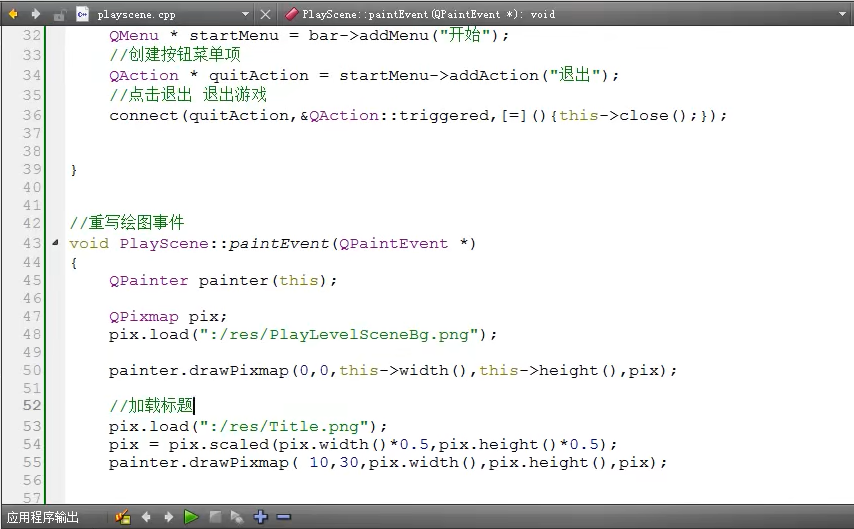Click the comment //点击退出 退出游戏

(x=188, y=94)
